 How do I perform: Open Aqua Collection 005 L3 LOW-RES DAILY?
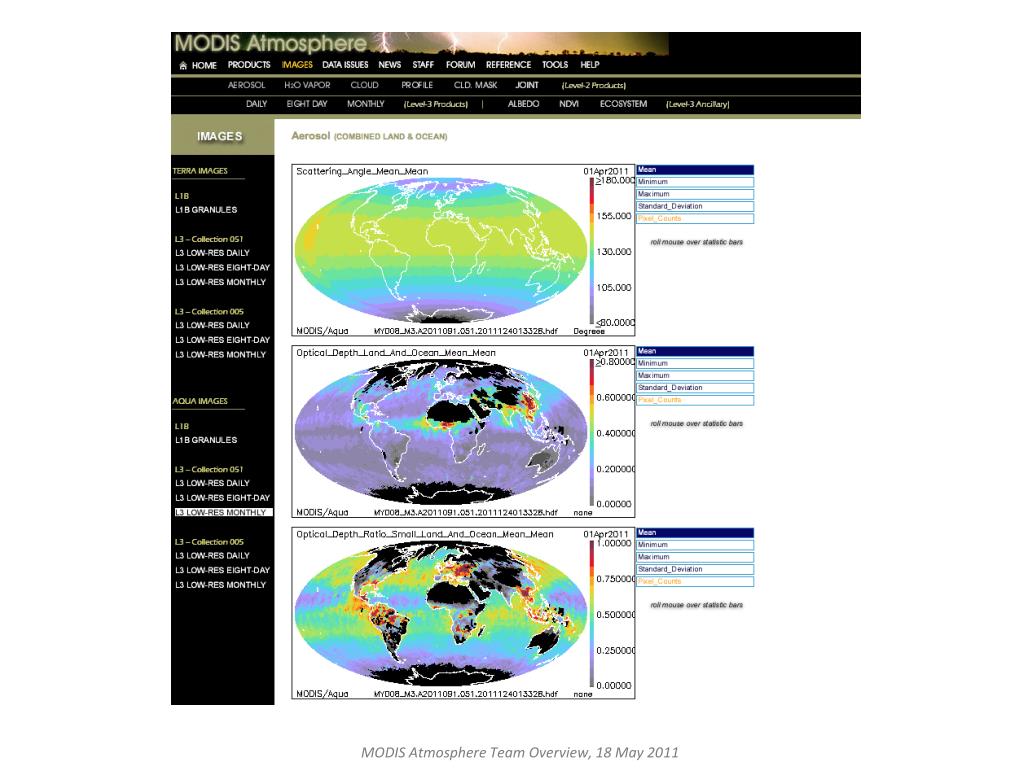pos(212,556)
